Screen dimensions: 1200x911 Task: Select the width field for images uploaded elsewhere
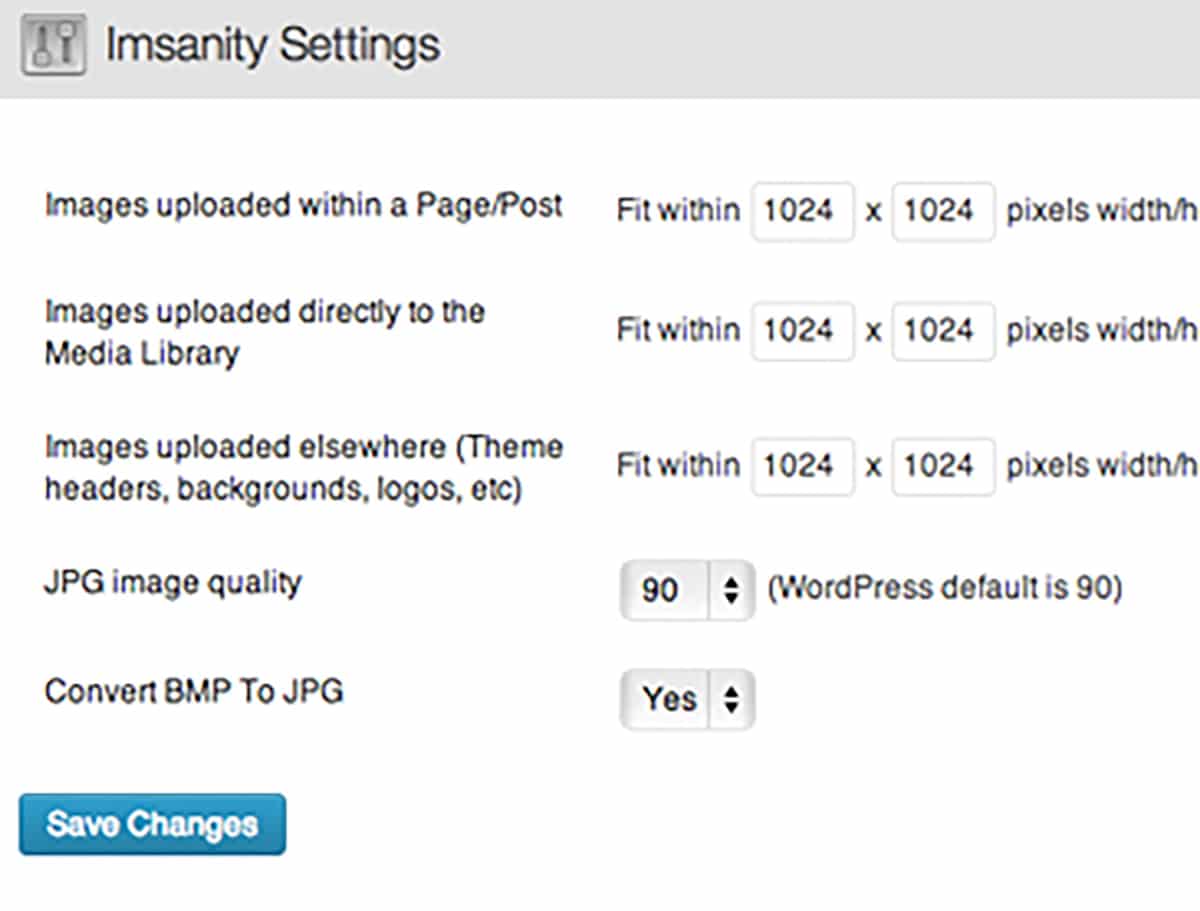[x=802, y=466]
